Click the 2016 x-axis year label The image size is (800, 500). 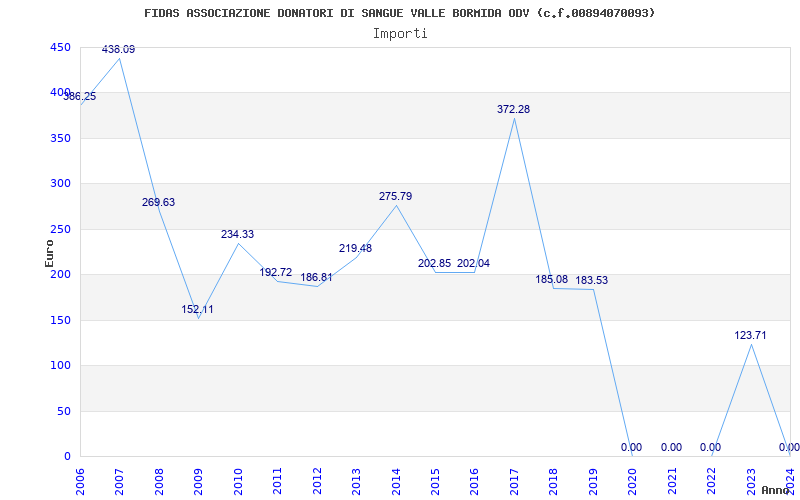tap(474, 481)
